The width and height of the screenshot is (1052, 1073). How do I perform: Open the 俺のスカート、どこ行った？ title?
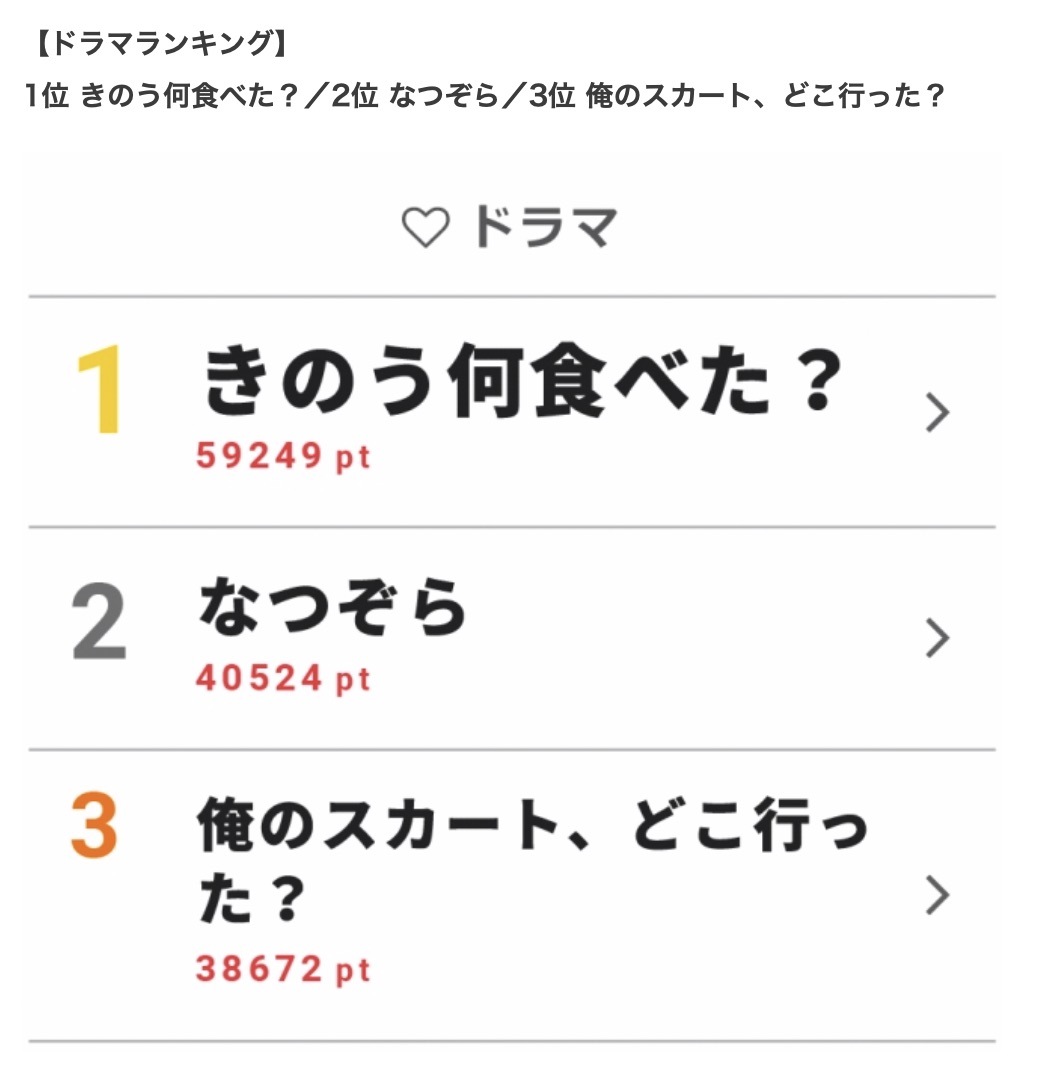533,860
